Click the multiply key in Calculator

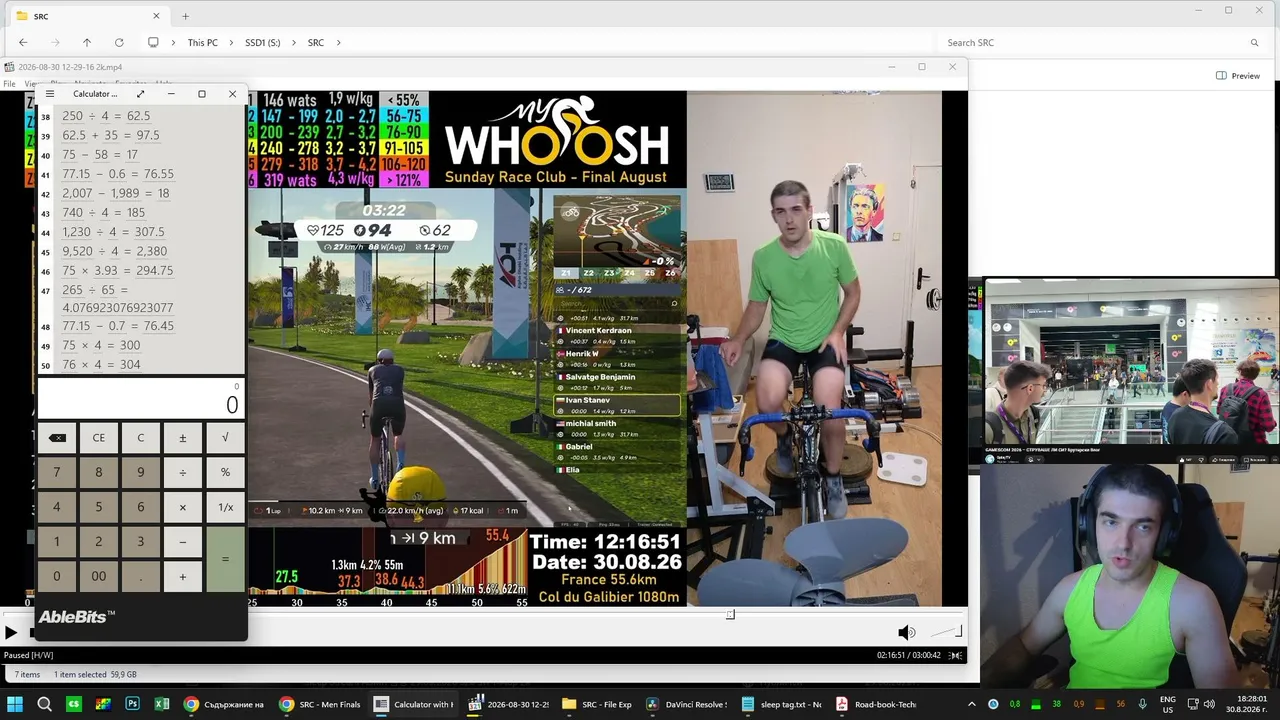coord(183,507)
